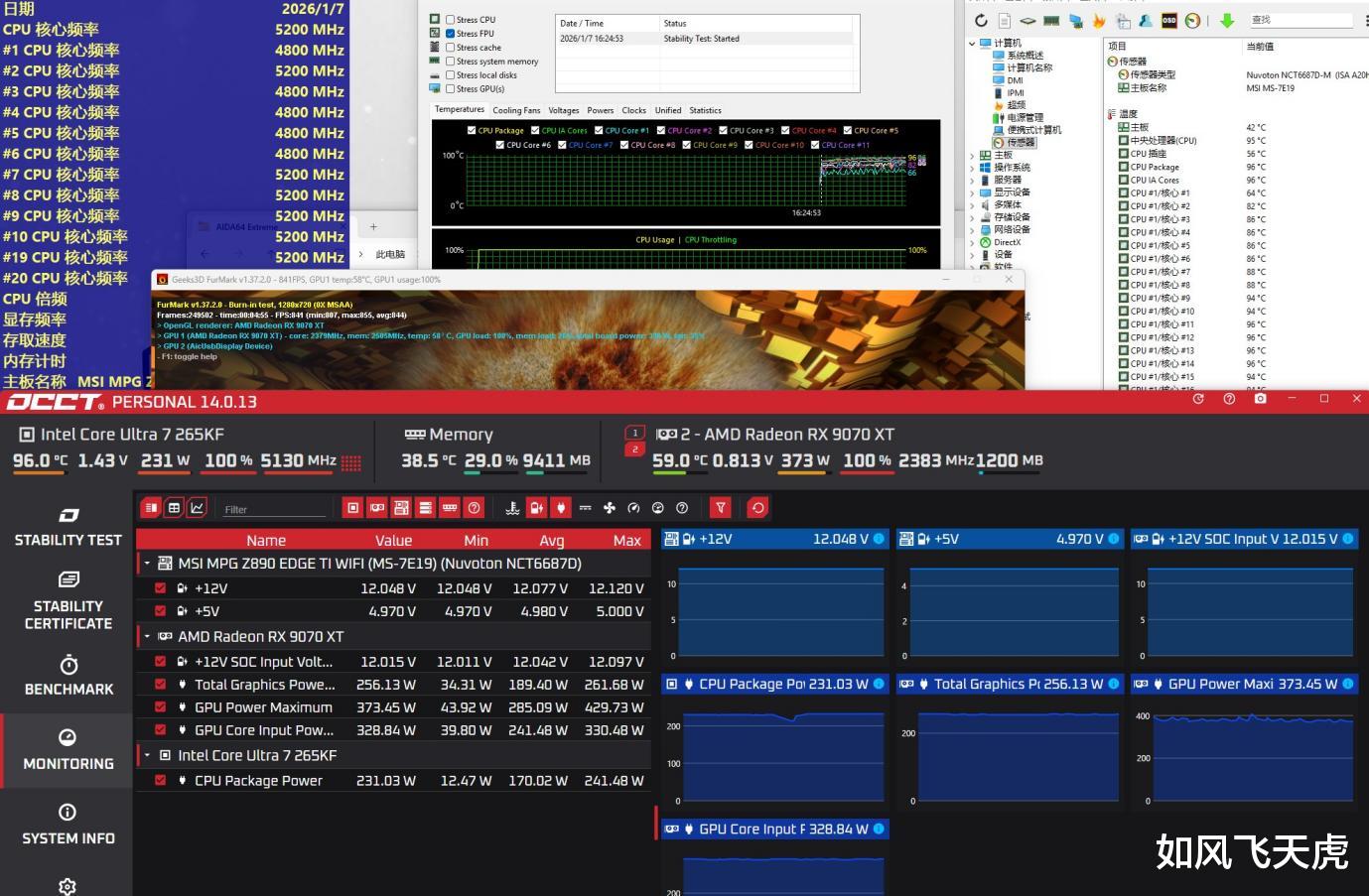This screenshot has height=896, width=1369.
Task: Toggle fan sensor type filter in OCCT
Action: click(610, 508)
